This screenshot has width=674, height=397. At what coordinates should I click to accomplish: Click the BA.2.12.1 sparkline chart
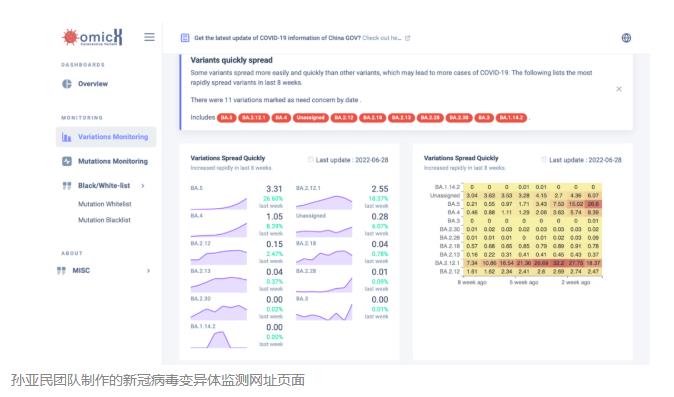pyautogui.click(x=324, y=202)
